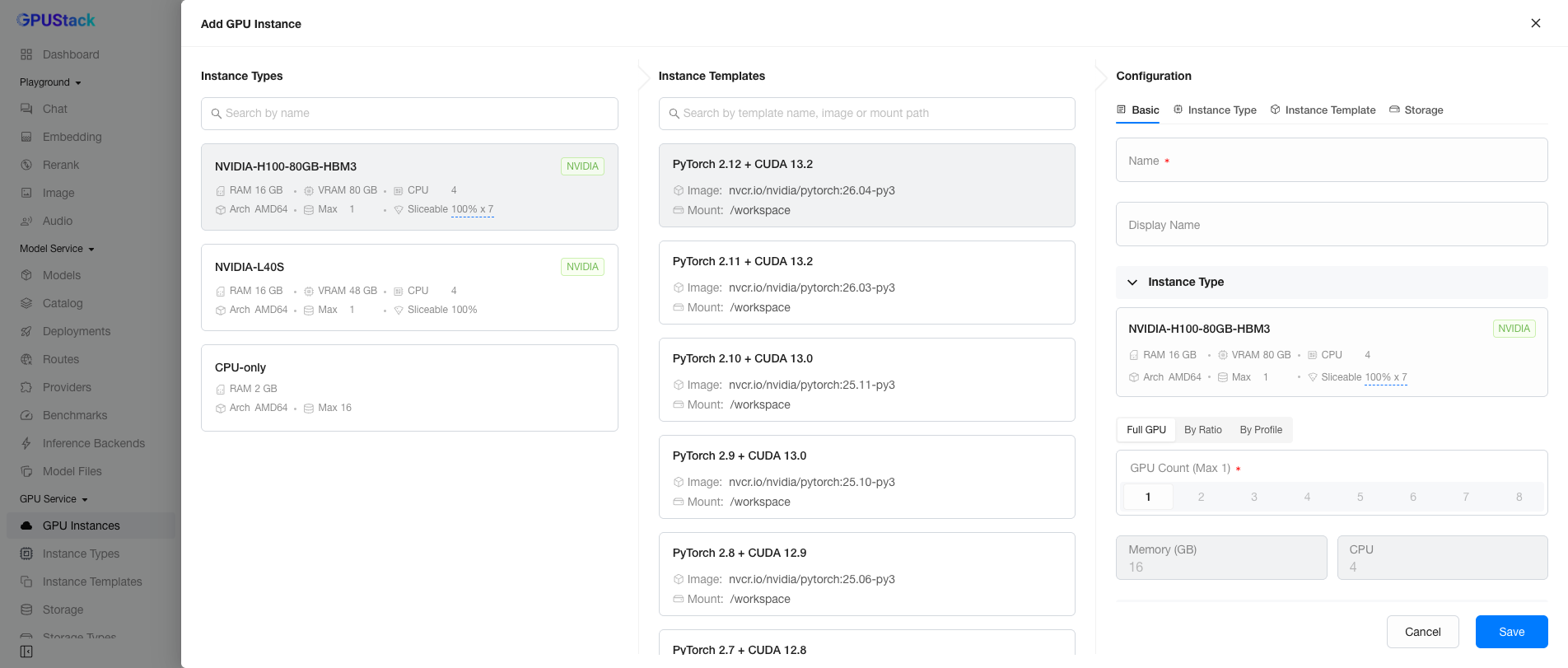Open the Storage configuration tab
The width and height of the screenshot is (1568, 668).
click(1416, 110)
